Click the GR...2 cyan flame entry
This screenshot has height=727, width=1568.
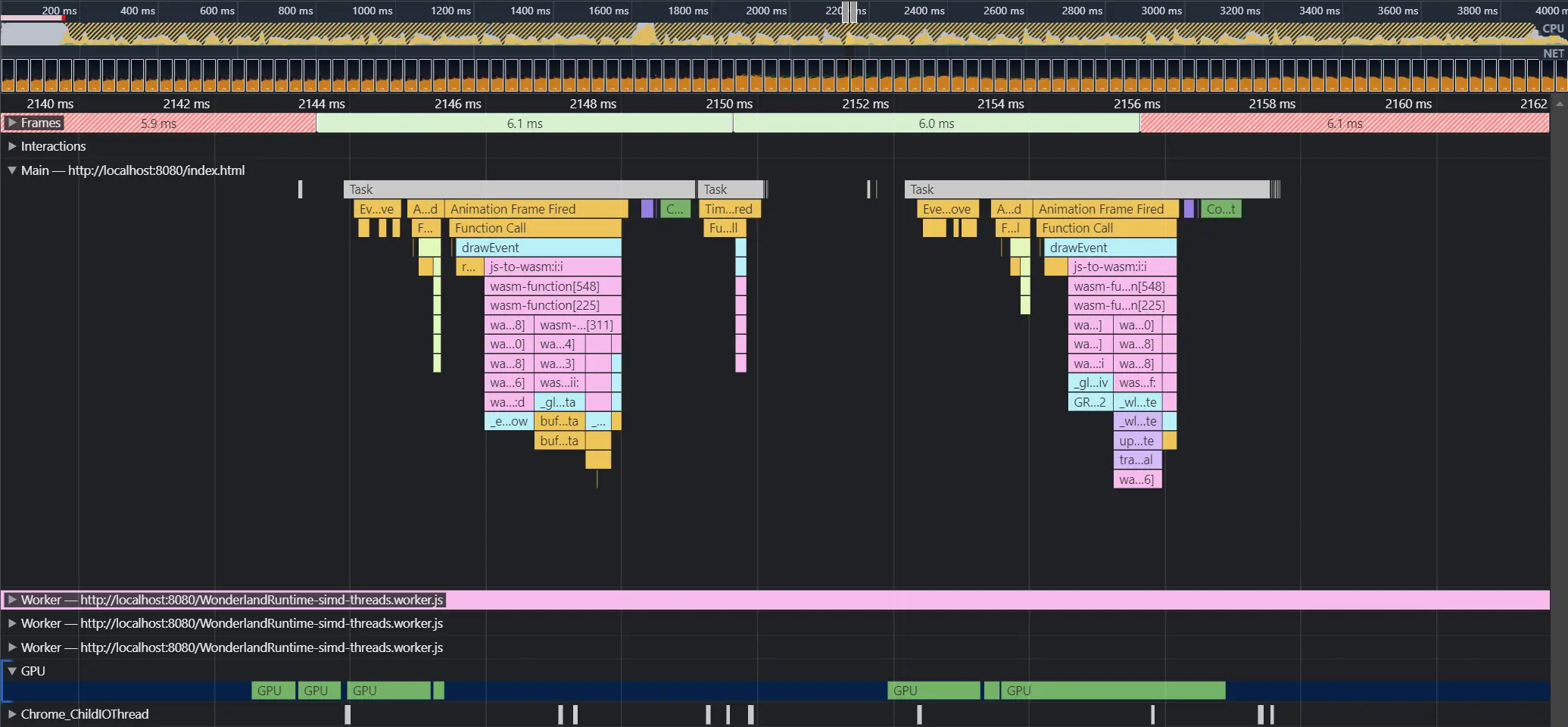click(x=1089, y=402)
